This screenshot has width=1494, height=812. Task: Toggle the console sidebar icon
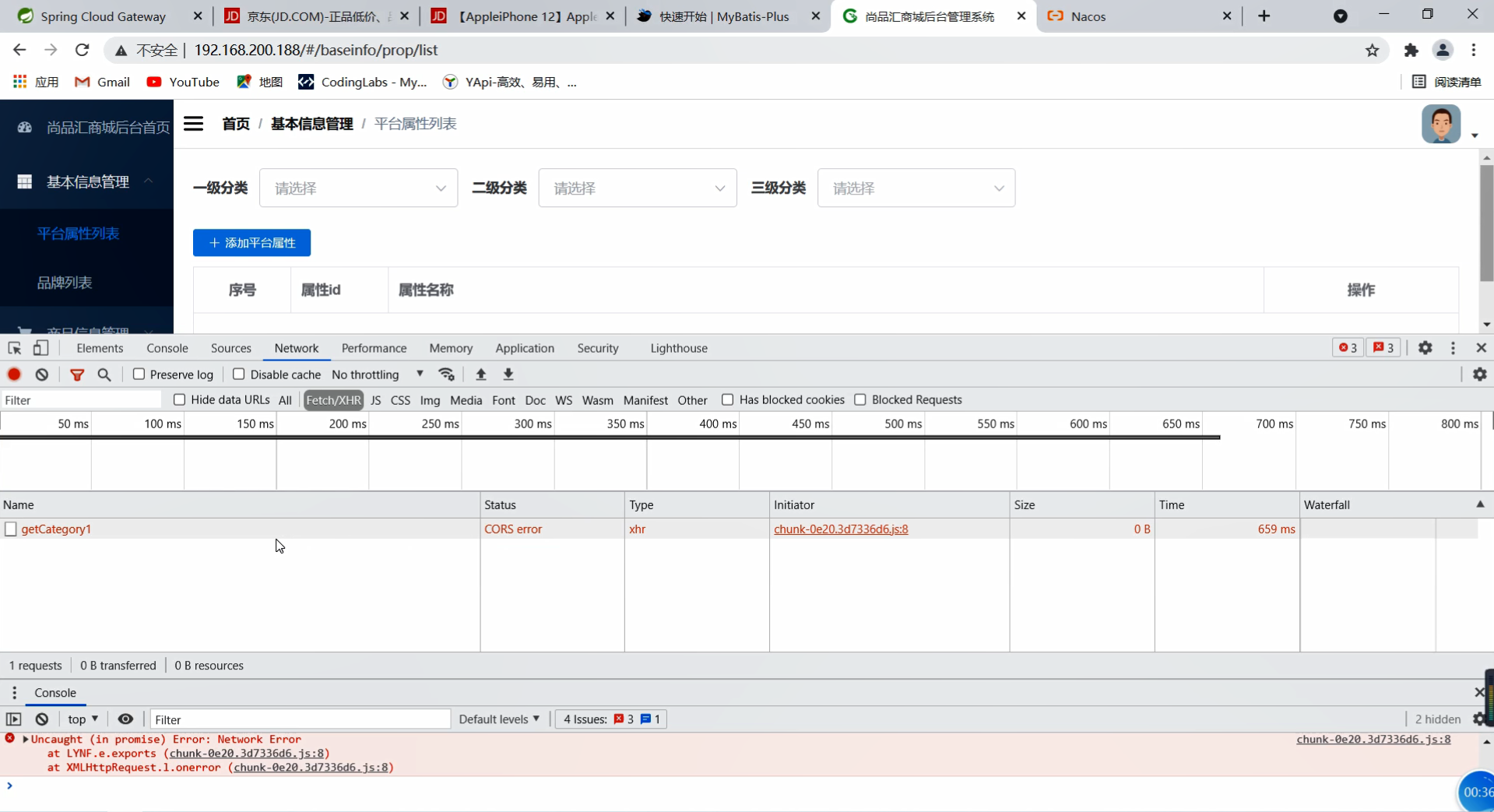coord(14,719)
